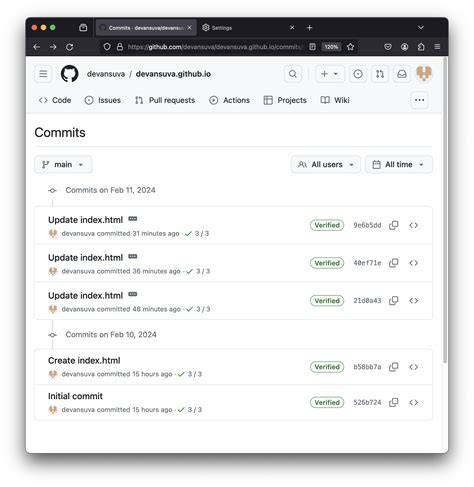Expand commit message ellipsis for 40ef71e

pyautogui.click(x=133, y=257)
